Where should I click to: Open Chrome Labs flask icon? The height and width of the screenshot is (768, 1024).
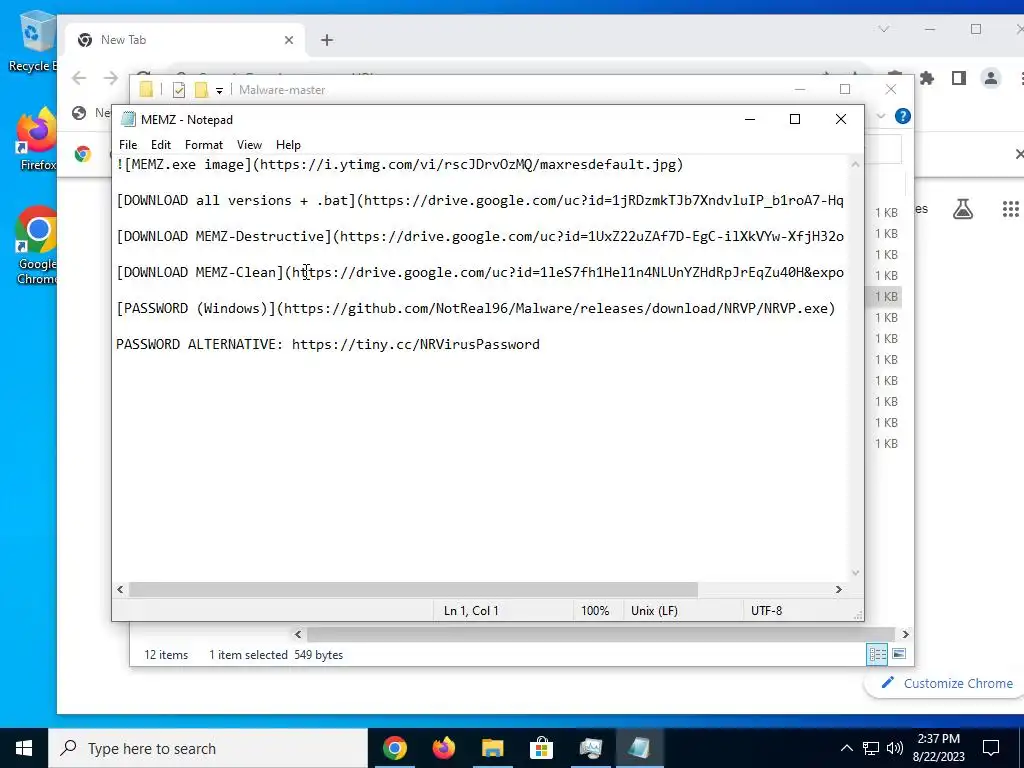click(963, 209)
